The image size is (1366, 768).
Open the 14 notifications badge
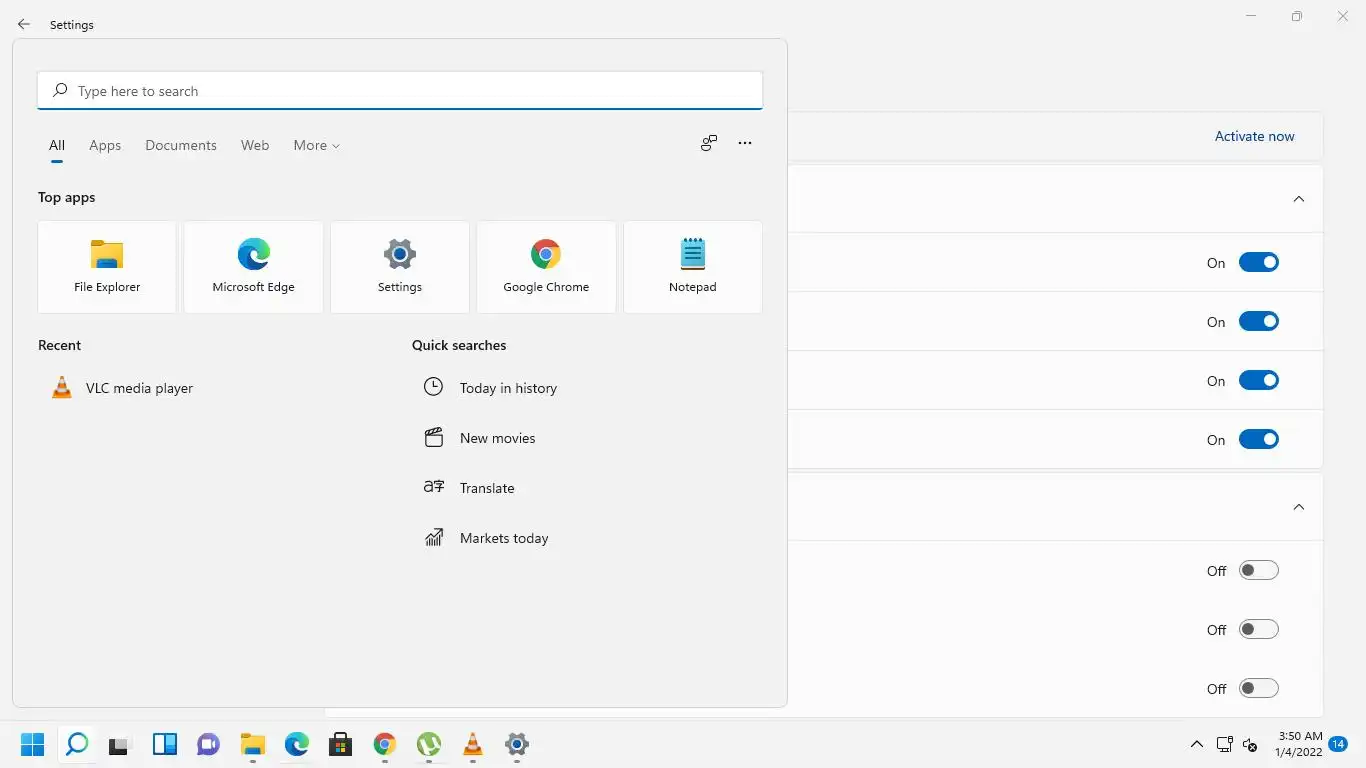click(1338, 744)
